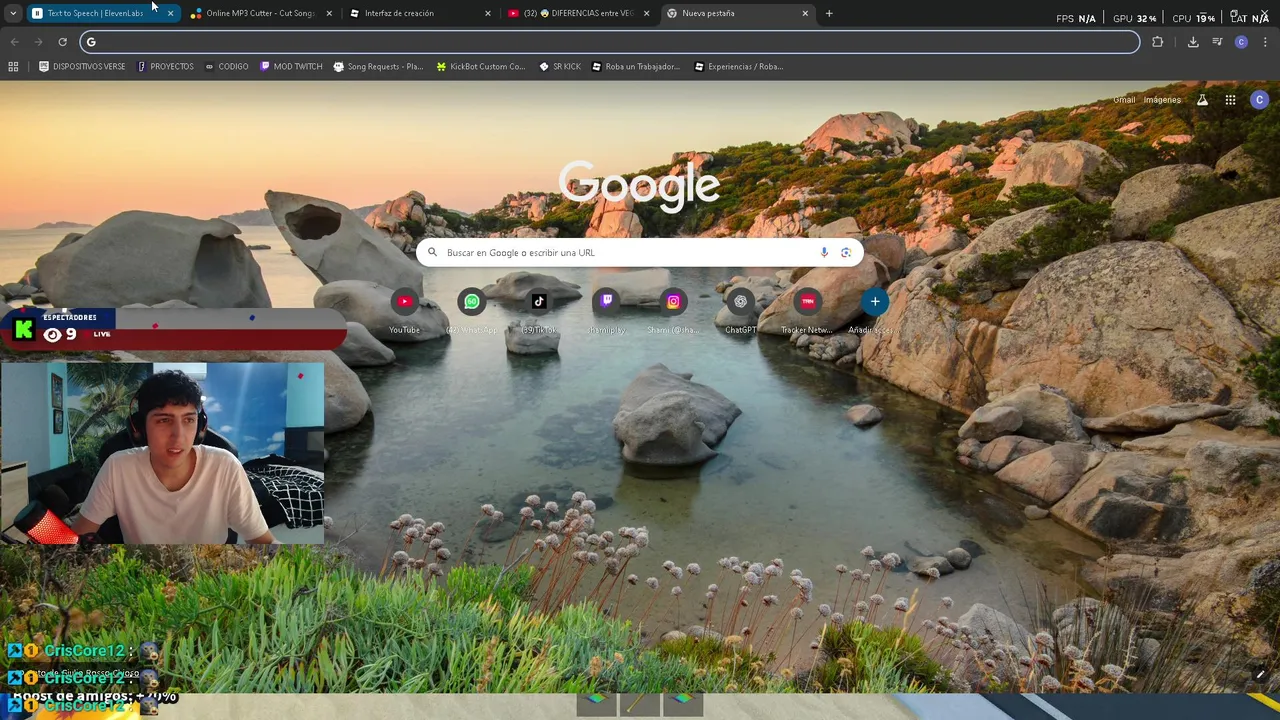1280x720 pixels.
Task: Close the Interfaz de creación tab
Action: pyautogui.click(x=488, y=13)
